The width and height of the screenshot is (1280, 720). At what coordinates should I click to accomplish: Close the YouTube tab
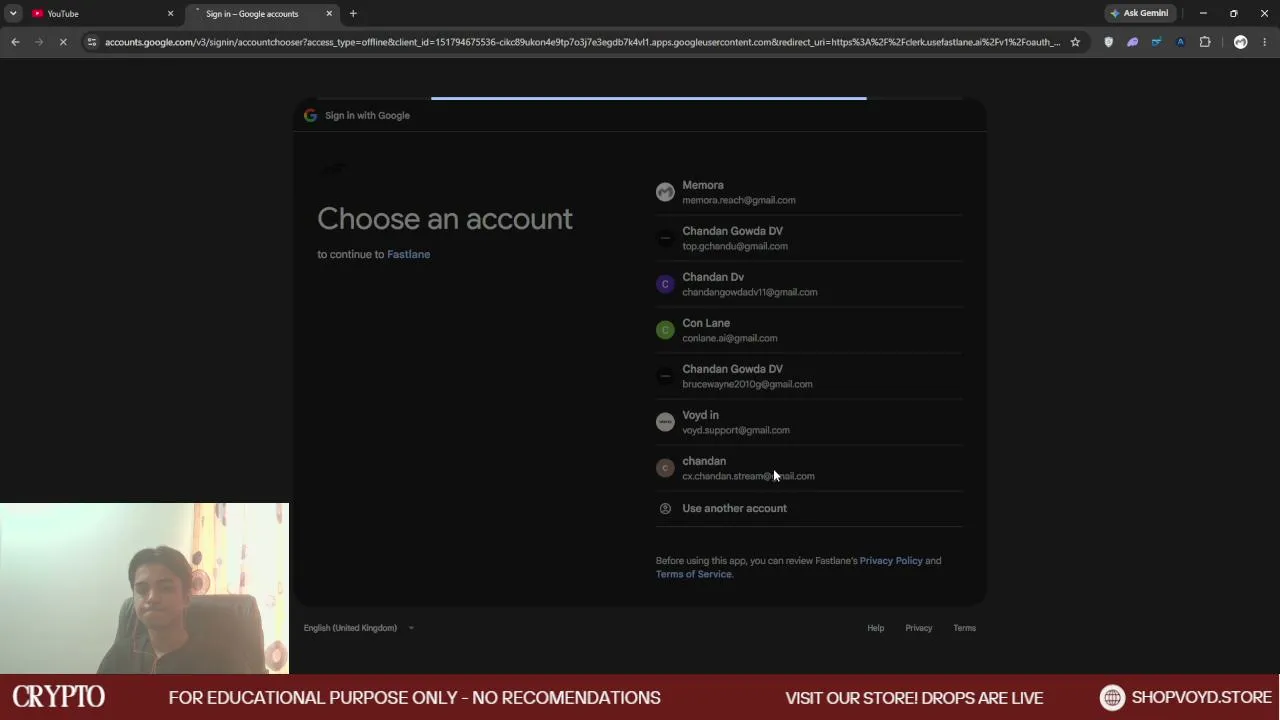point(170,14)
